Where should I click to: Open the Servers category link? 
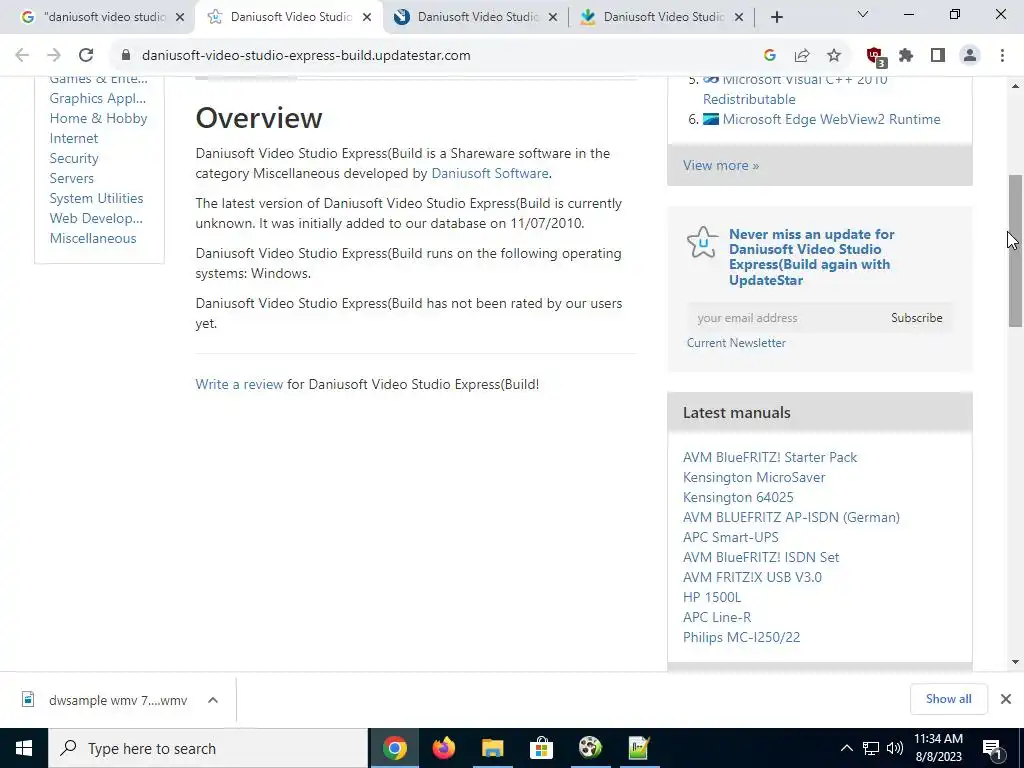72,178
